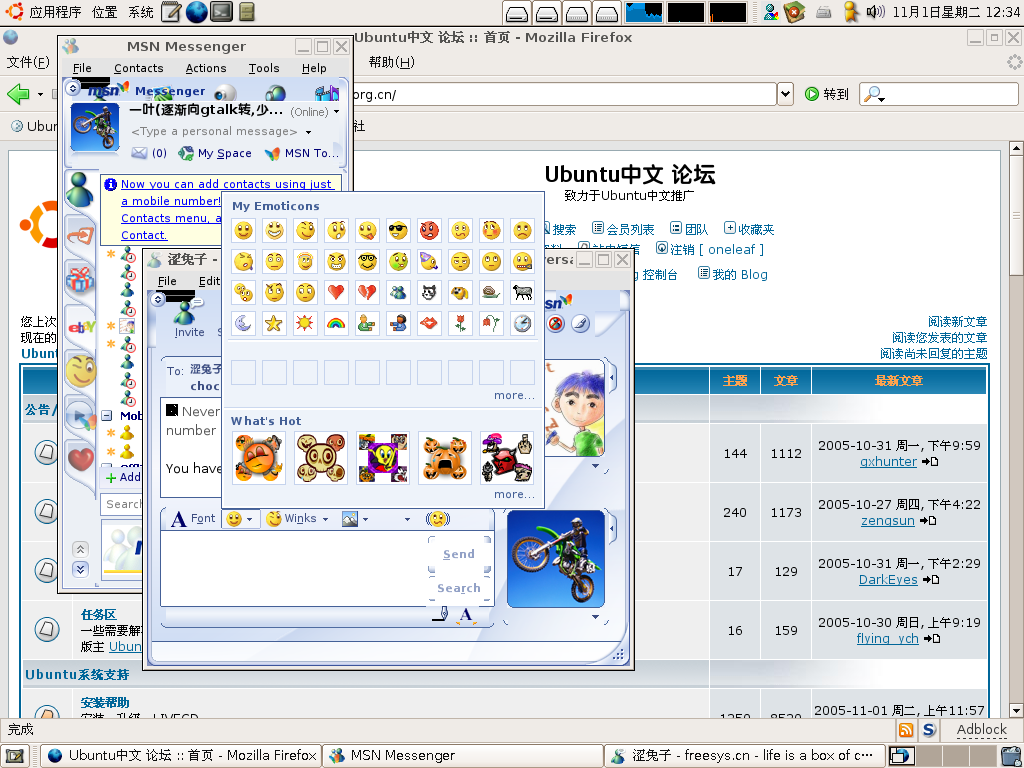This screenshot has height=768, width=1024.
Task: Open the Firefox search engine dropdown
Action: 873,95
